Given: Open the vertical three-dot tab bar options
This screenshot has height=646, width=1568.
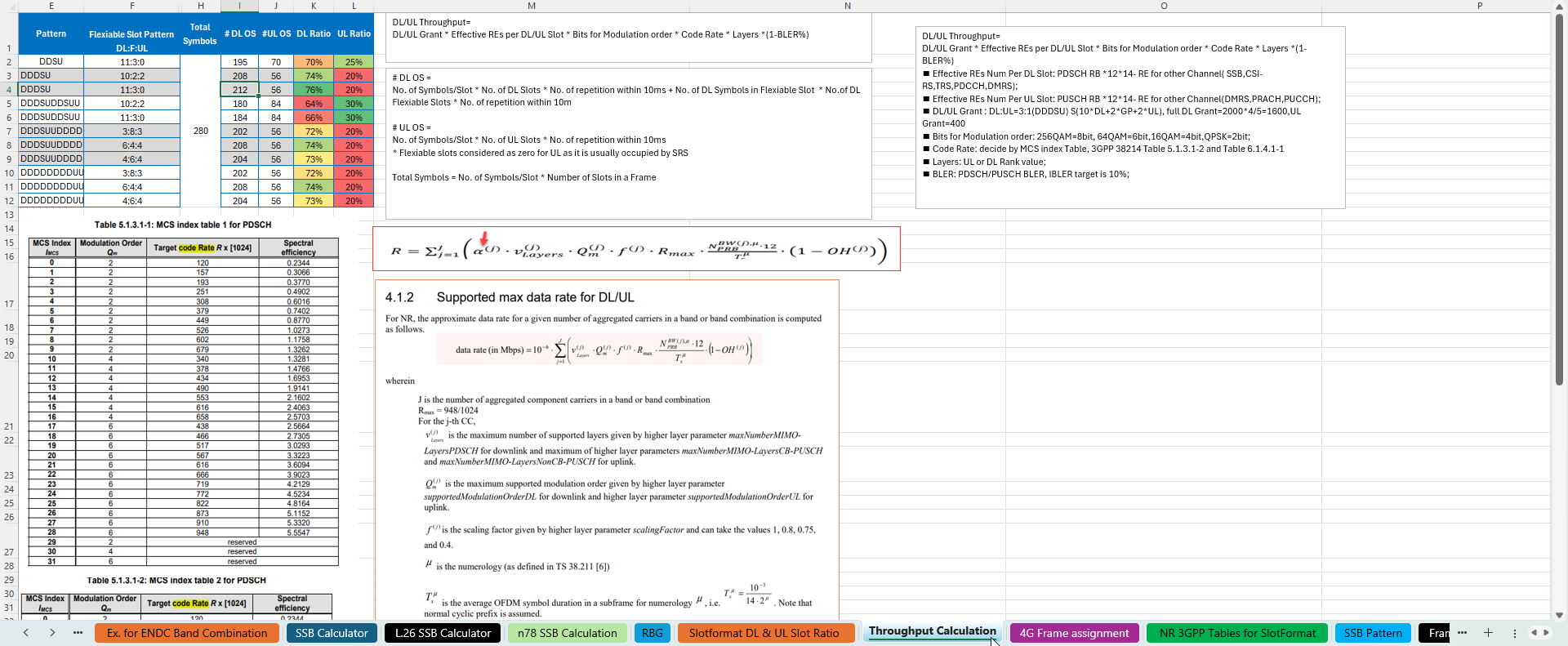Looking at the screenshot, I should (x=1514, y=633).
